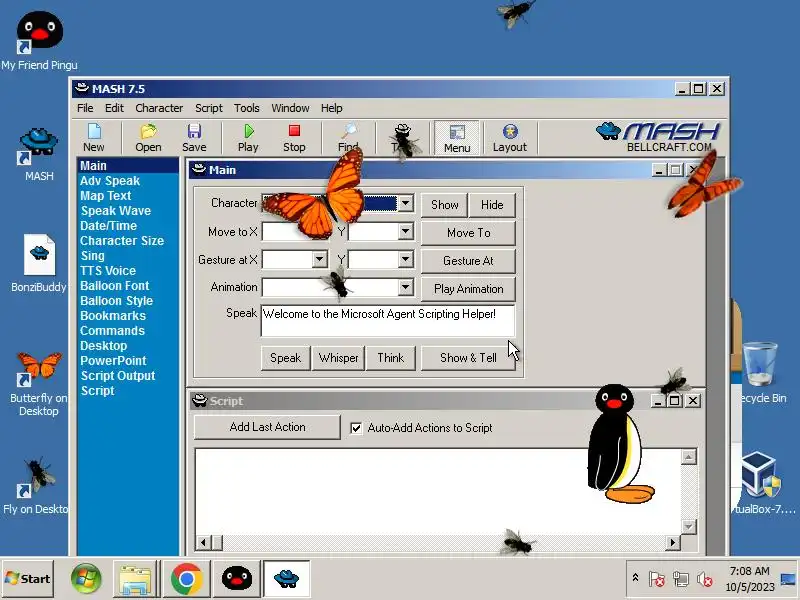Click the Whisper button
This screenshot has height=600, width=800.
pyautogui.click(x=338, y=358)
